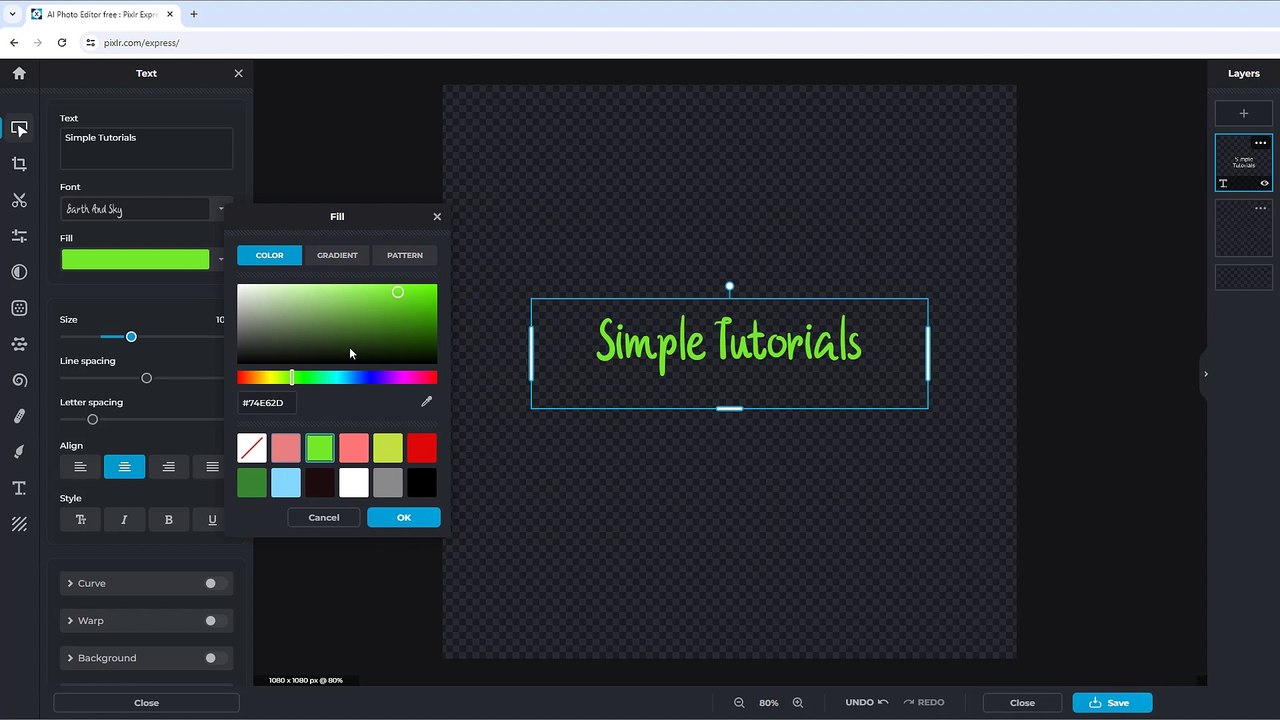This screenshot has height=720, width=1280.
Task: Open options menu of Simple Tutorials layer
Action: (1260, 143)
